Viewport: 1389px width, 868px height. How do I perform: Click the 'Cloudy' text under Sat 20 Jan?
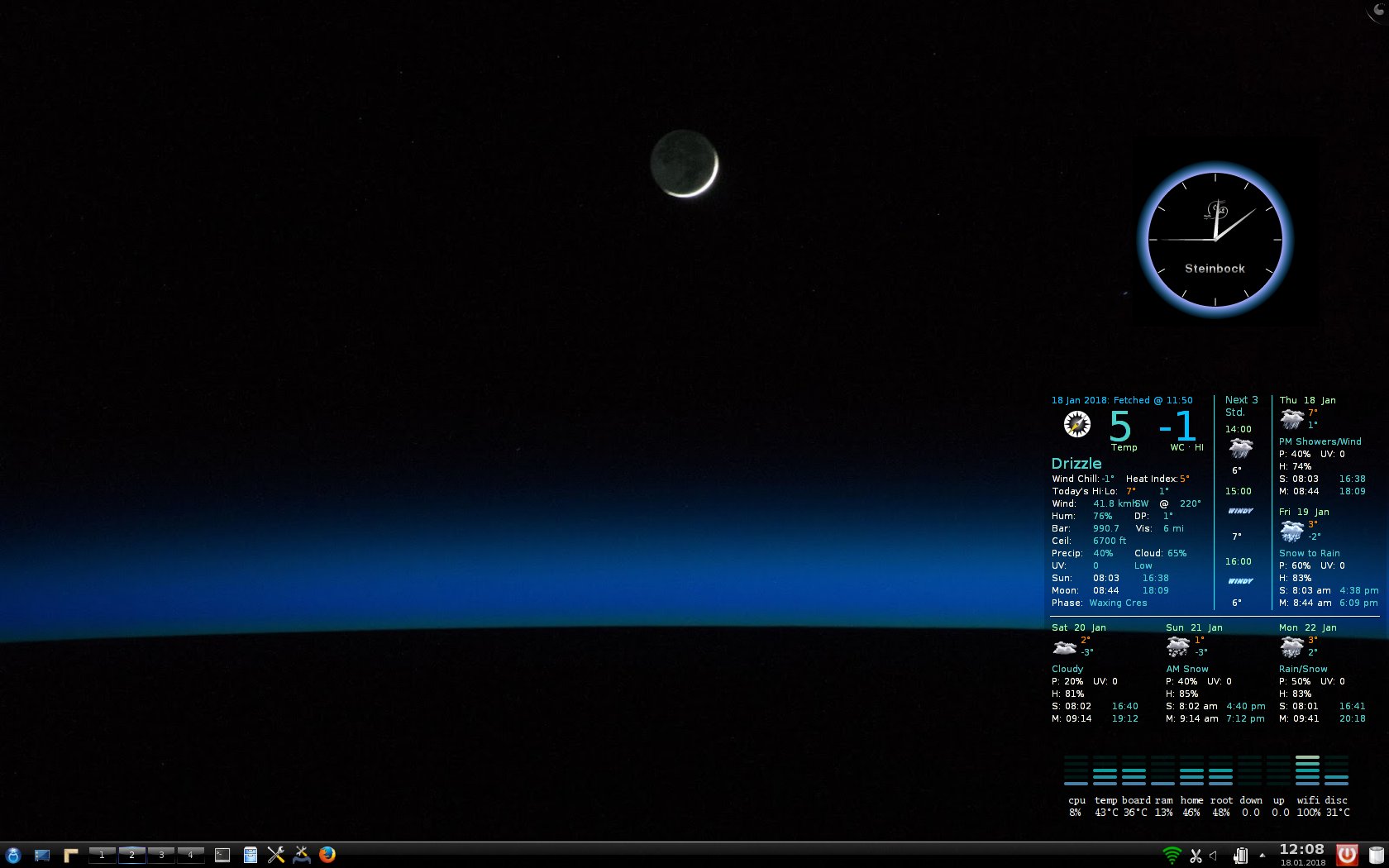click(1067, 669)
